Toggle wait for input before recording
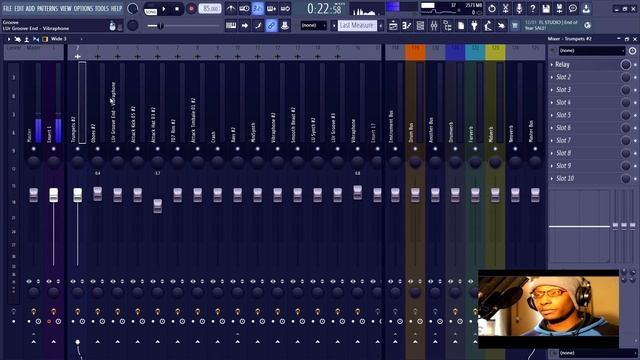Viewport: 640px width, 360px height. click(x=244, y=8)
